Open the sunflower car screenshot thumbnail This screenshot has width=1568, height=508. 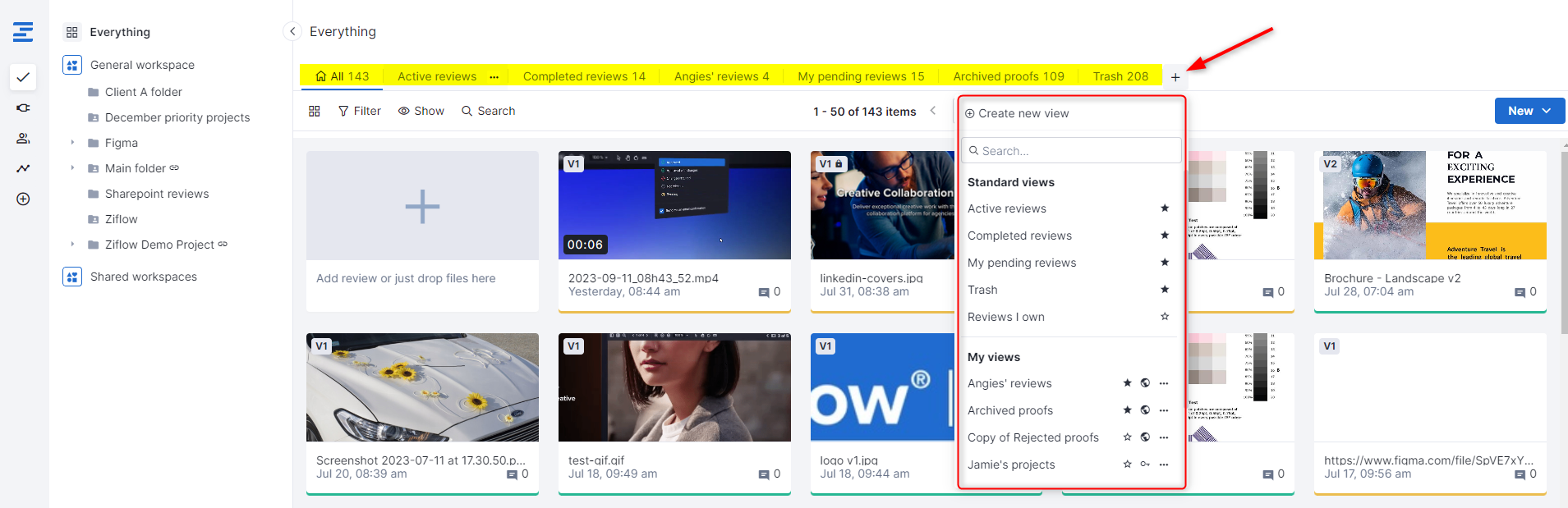point(422,387)
